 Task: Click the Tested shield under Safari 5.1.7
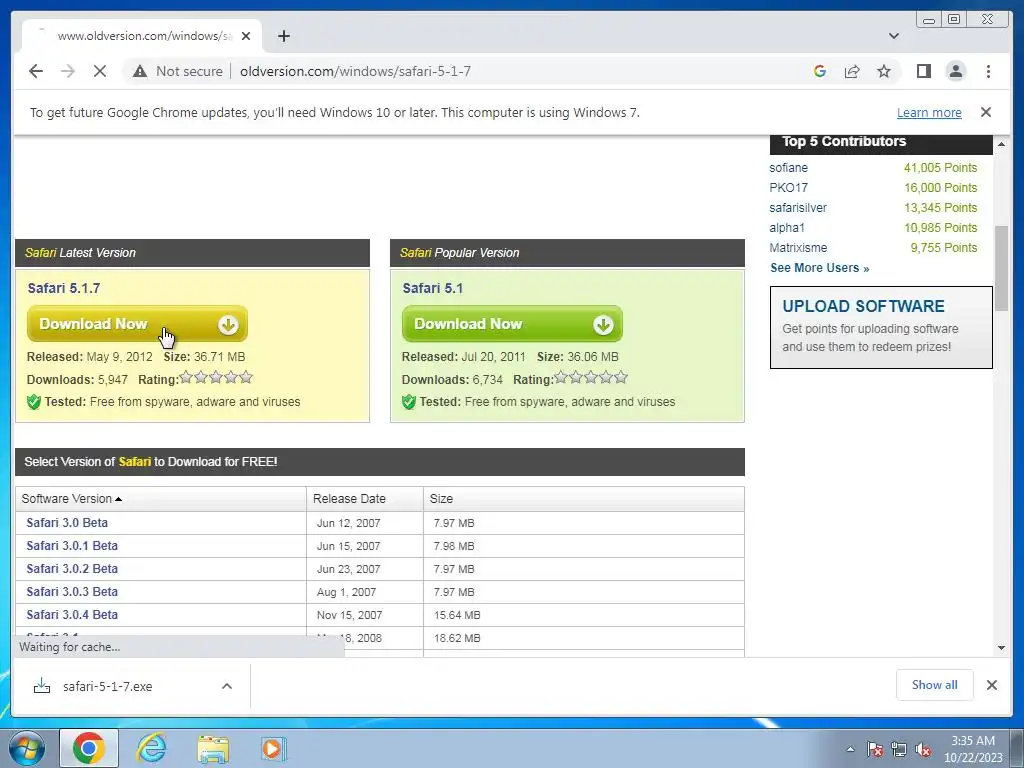pyautogui.click(x=34, y=402)
